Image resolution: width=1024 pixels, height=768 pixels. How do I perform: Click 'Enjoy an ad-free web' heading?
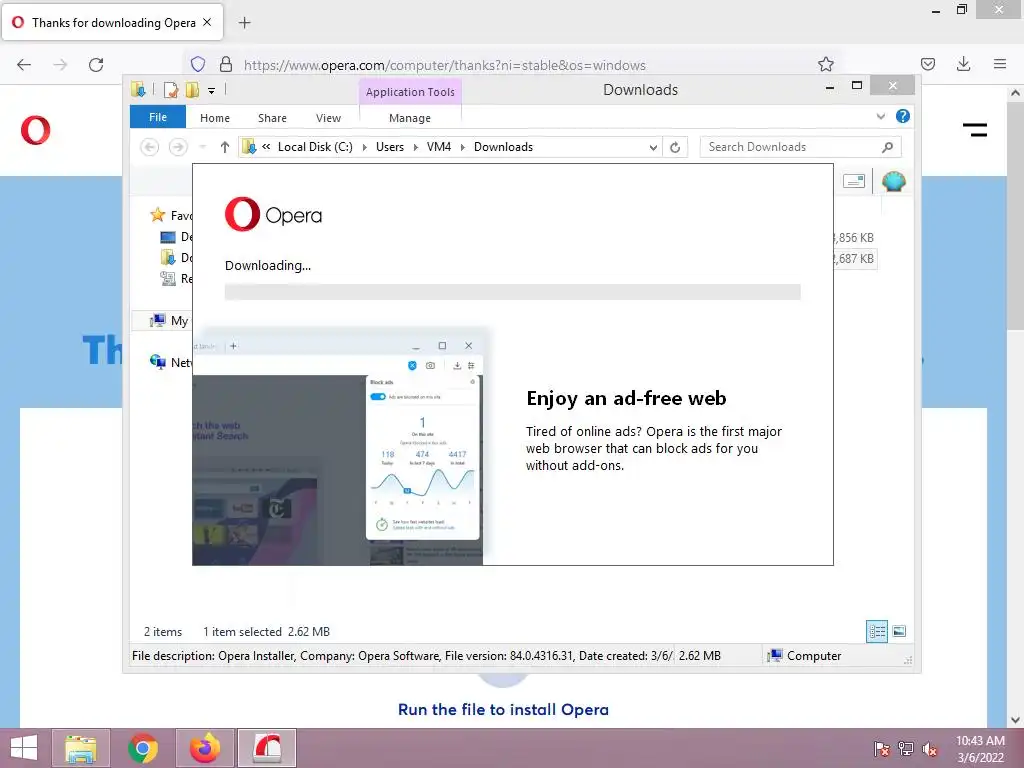[626, 398]
